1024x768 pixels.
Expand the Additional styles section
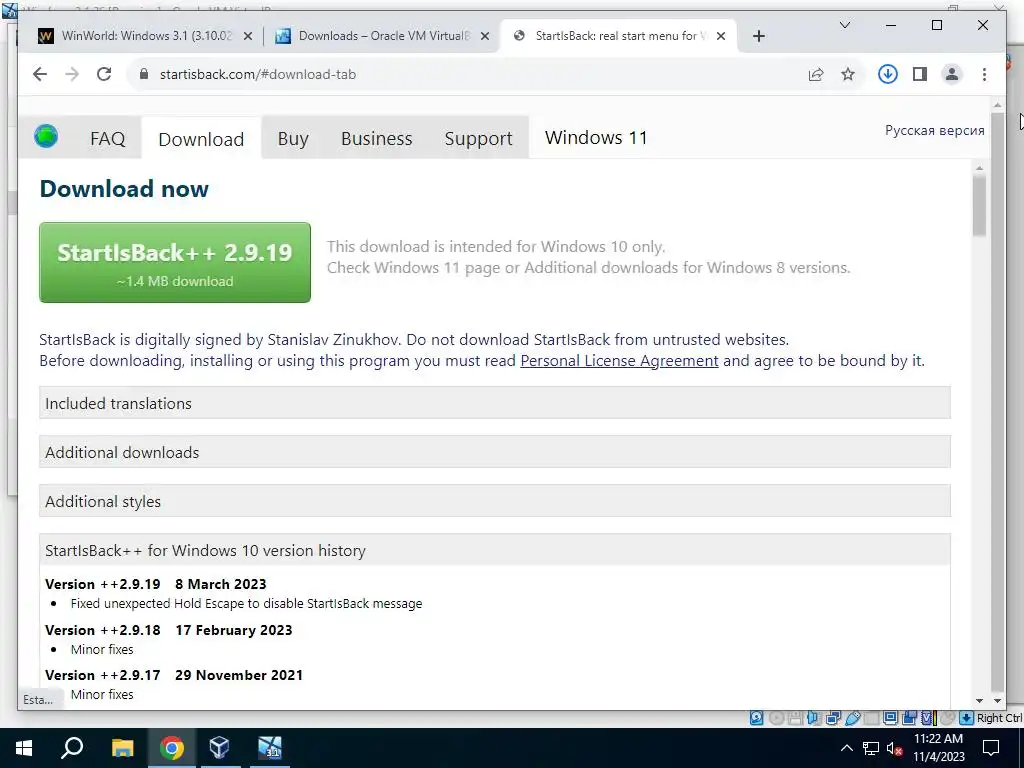coord(494,501)
